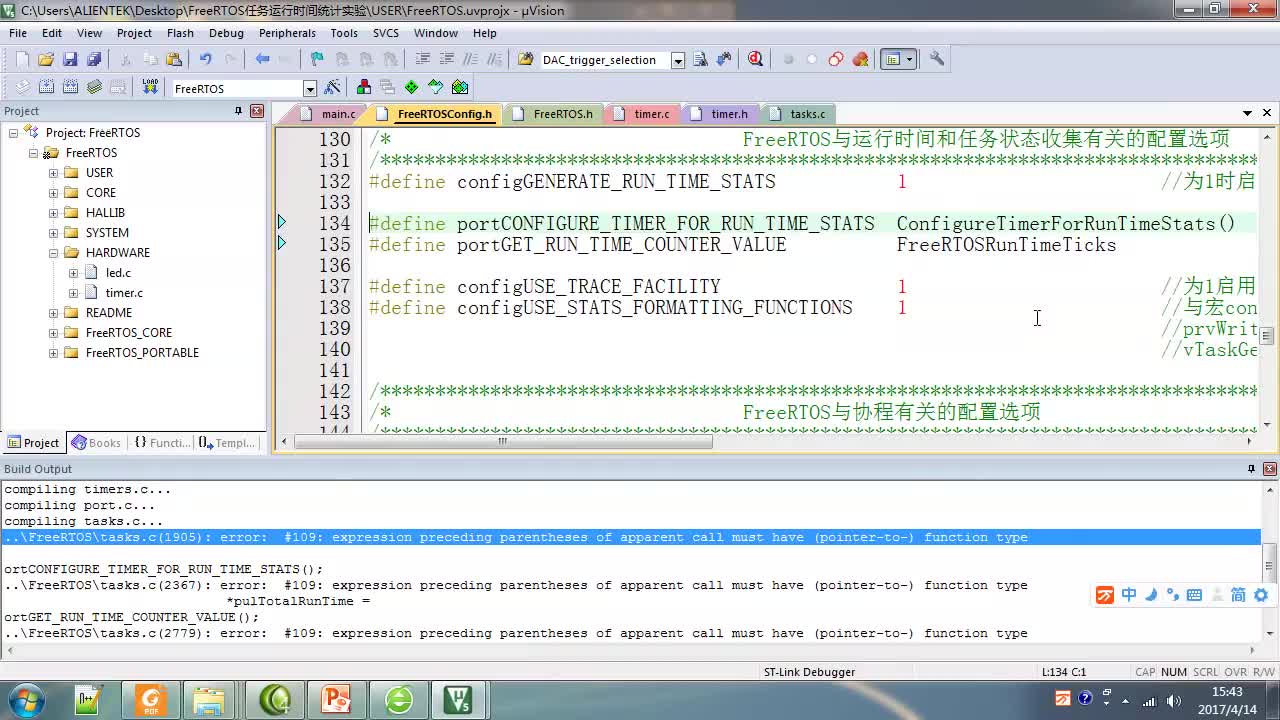Close the Project panel
1280x720 pixels.
click(x=257, y=111)
